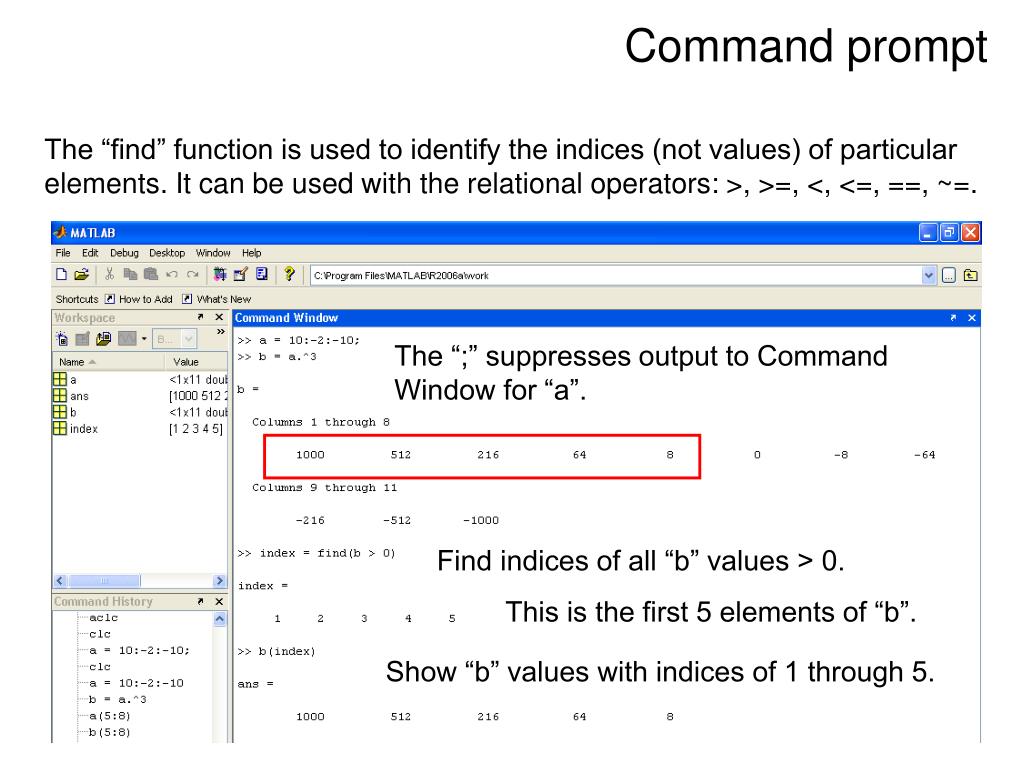
Task: Launch Simulink from the toolbar icon
Action: (x=220, y=275)
